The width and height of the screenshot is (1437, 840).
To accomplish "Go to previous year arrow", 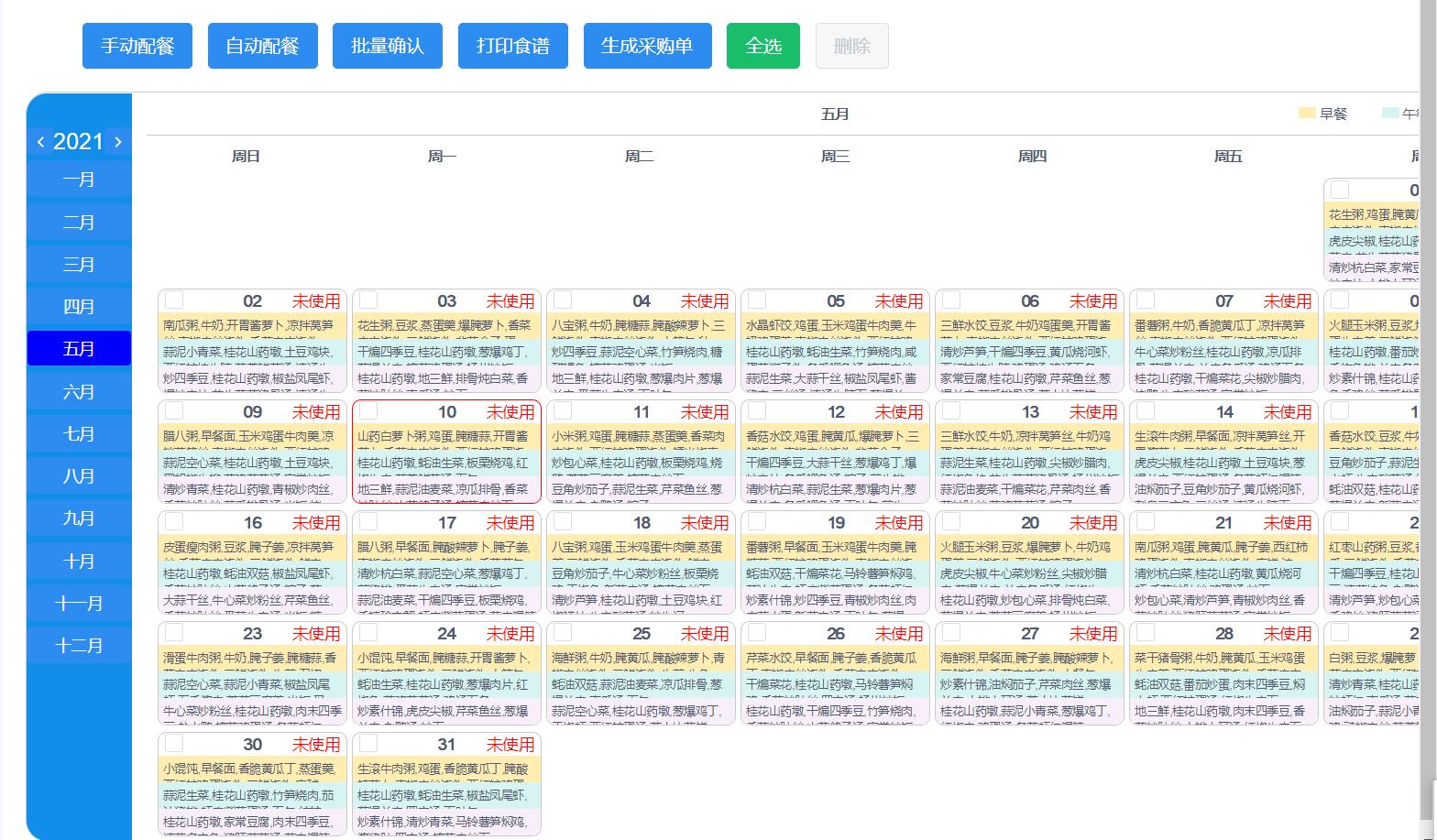I will [x=40, y=142].
